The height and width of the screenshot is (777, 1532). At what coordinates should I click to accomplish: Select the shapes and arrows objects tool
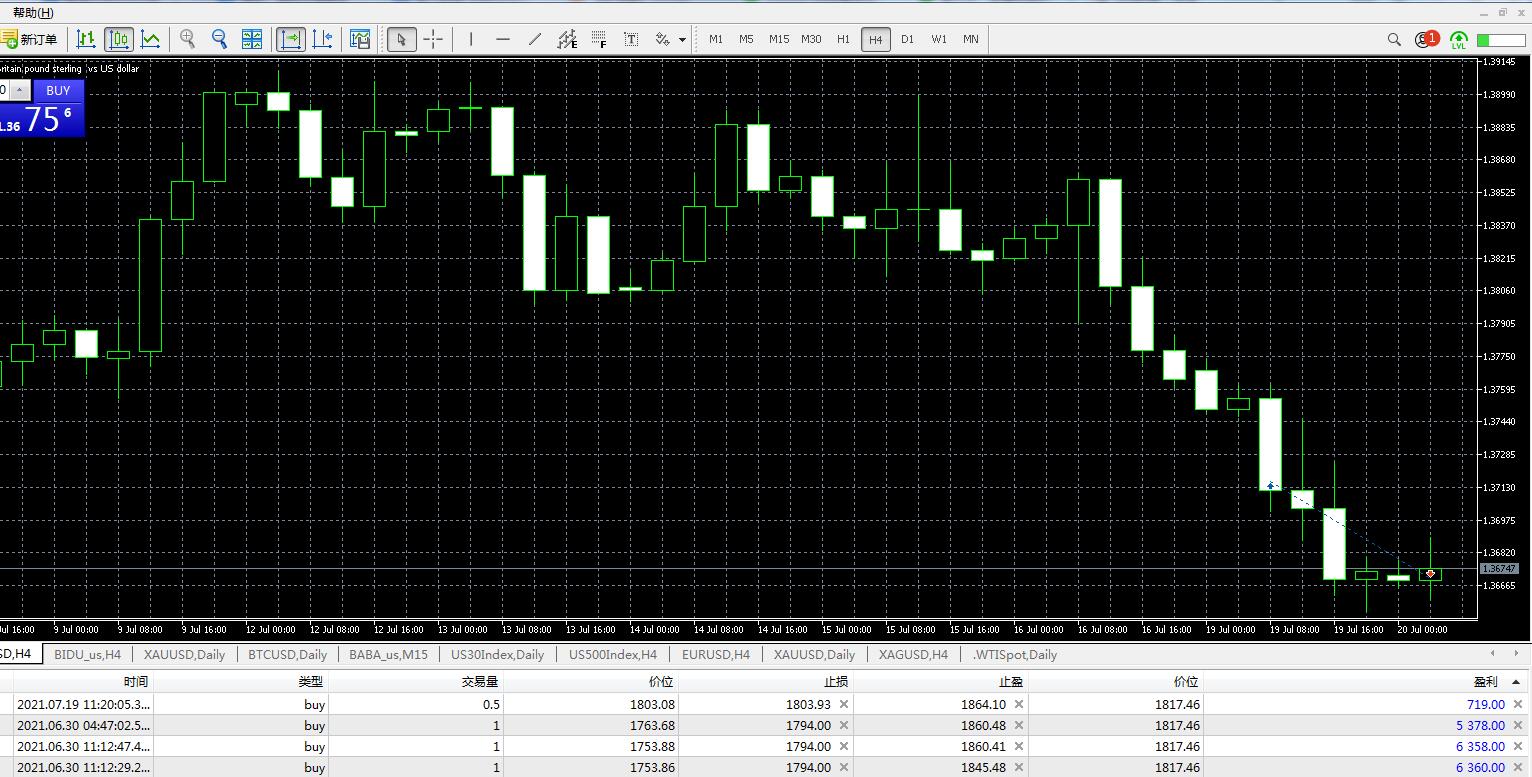tap(662, 39)
